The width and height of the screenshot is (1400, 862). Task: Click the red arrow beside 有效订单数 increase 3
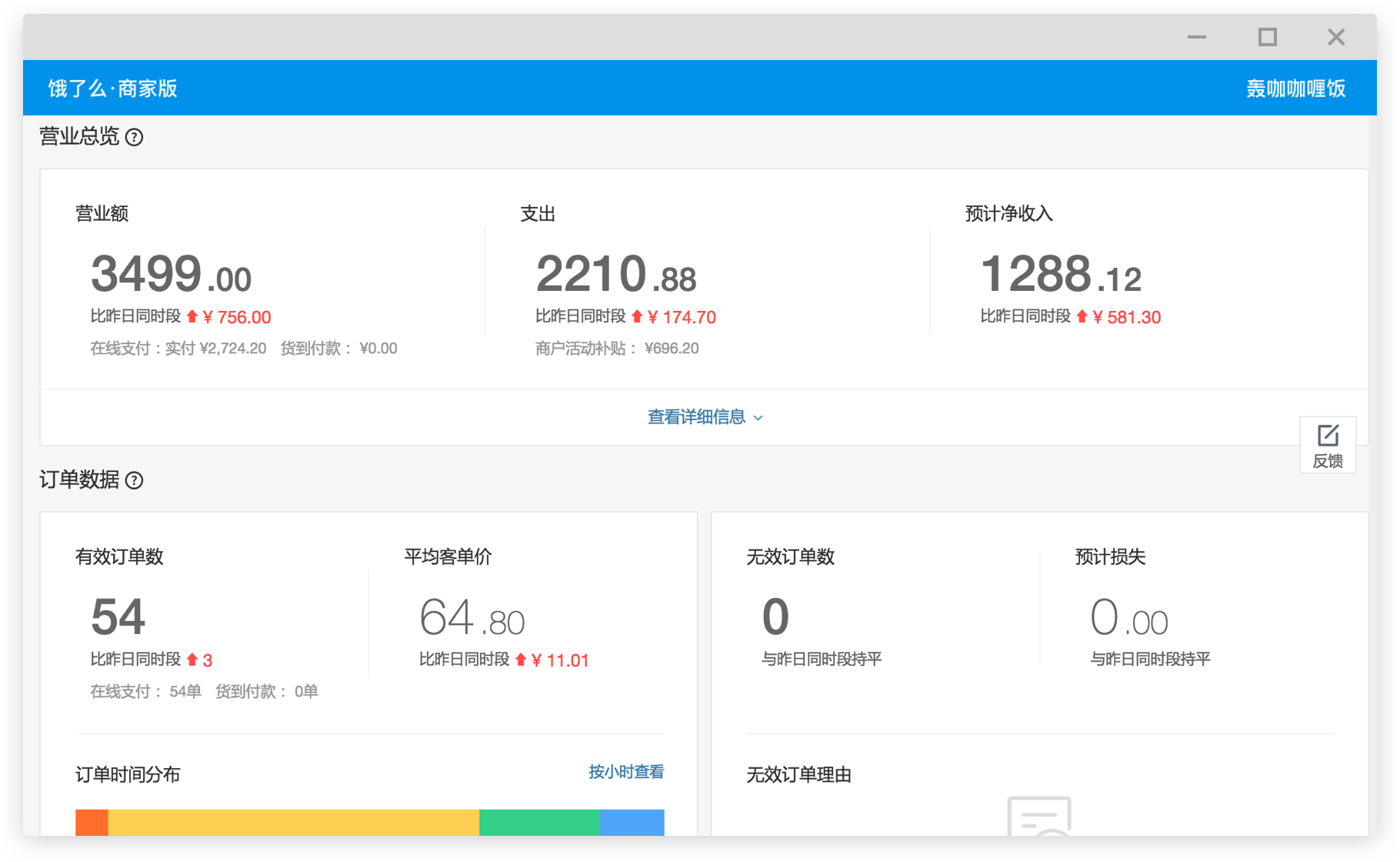pos(191,660)
